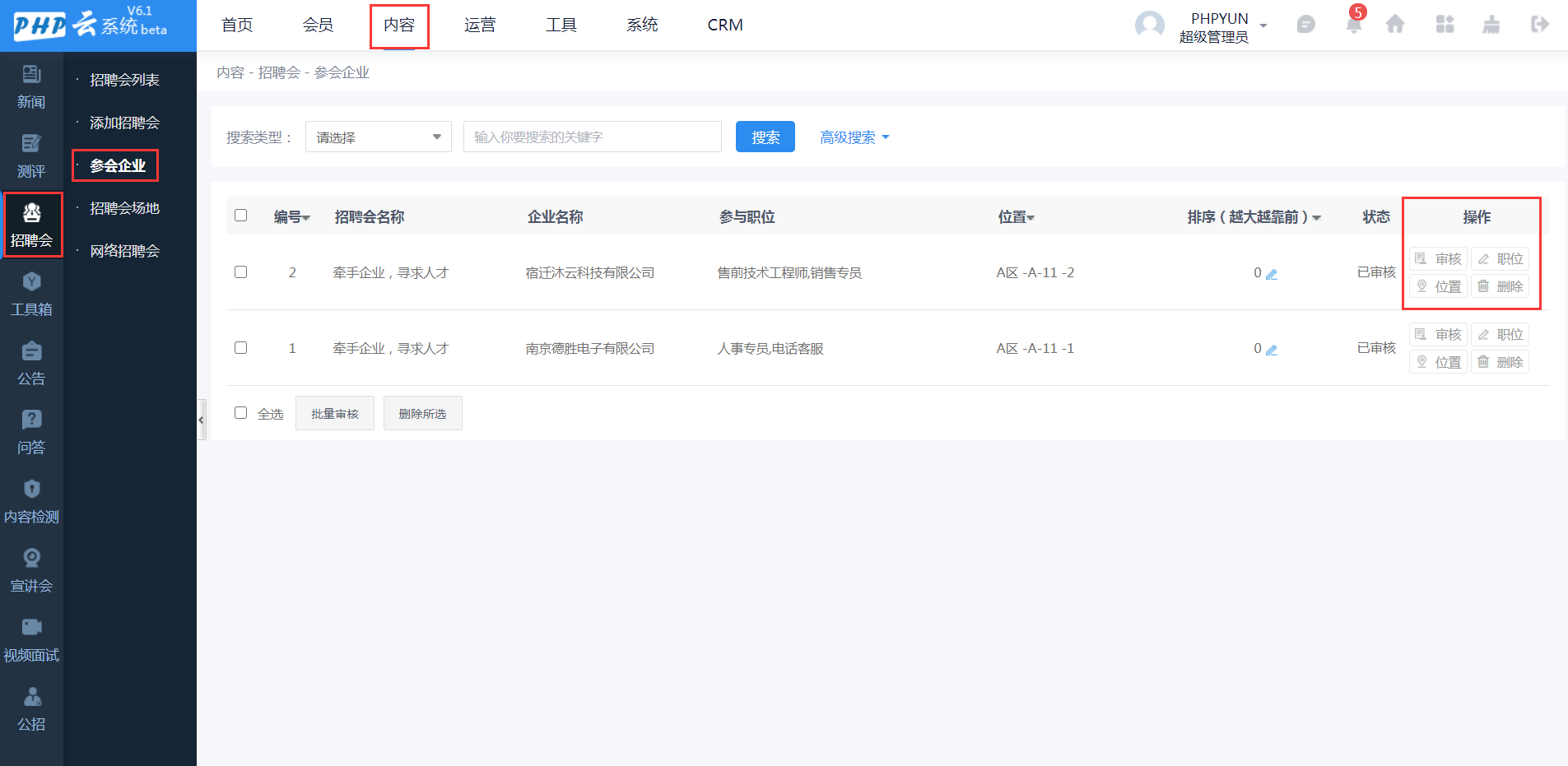This screenshot has height=766, width=1568.
Task: Open the 公招 sidebar section
Action: click(31, 709)
